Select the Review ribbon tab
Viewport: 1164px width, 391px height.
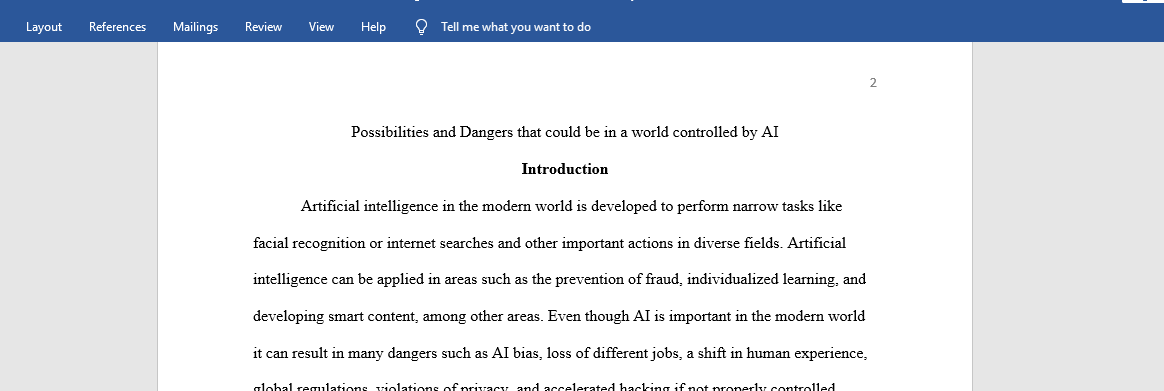click(x=264, y=27)
